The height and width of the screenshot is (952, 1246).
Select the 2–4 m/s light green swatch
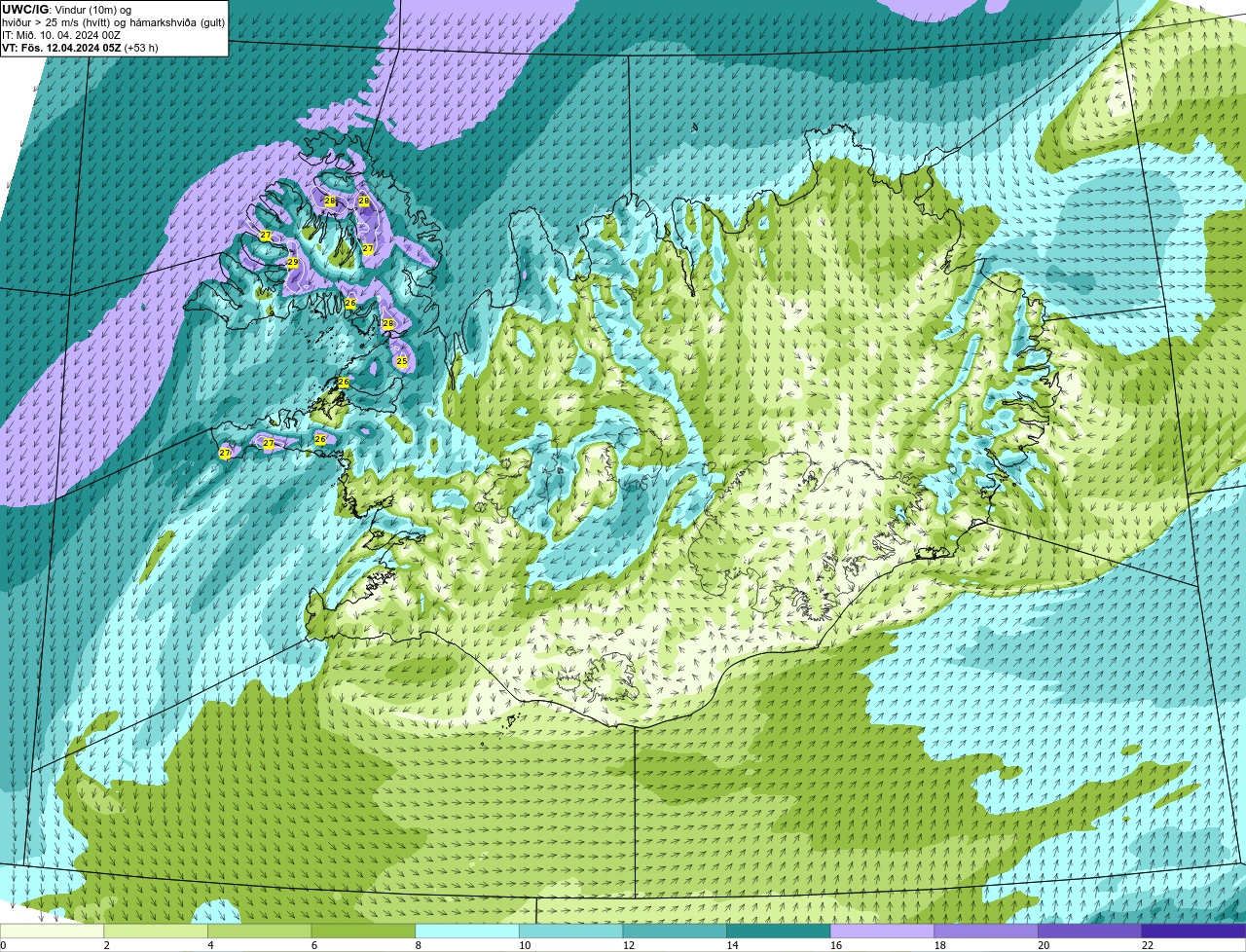[156, 931]
